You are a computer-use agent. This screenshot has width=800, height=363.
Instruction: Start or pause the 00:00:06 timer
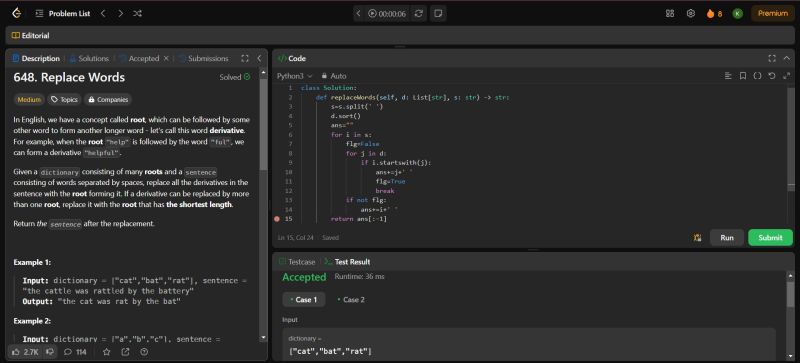(x=387, y=14)
